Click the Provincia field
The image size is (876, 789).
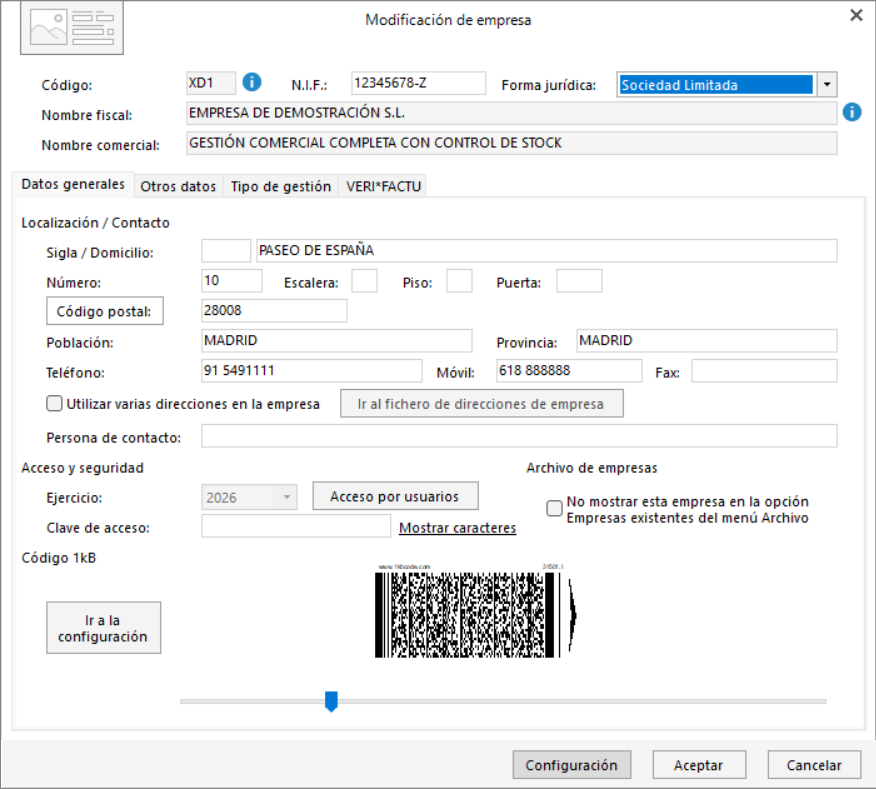click(x=707, y=340)
